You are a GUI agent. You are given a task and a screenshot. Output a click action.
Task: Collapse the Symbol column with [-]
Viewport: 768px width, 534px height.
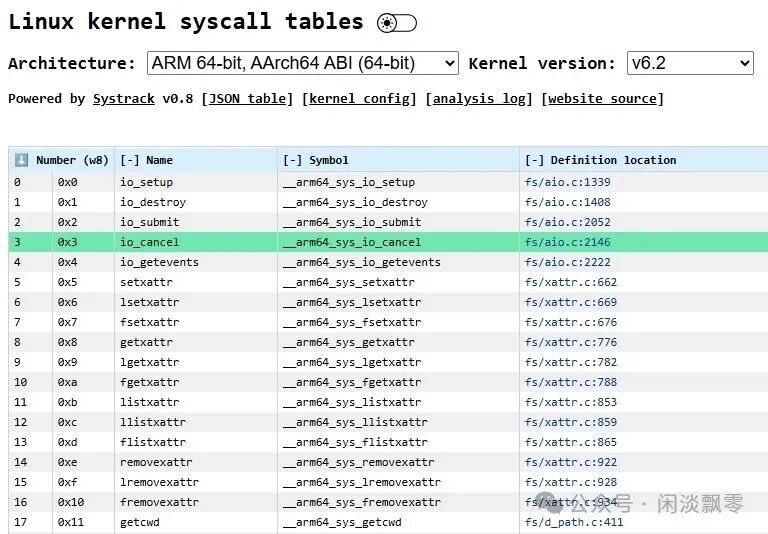[x=293, y=160]
